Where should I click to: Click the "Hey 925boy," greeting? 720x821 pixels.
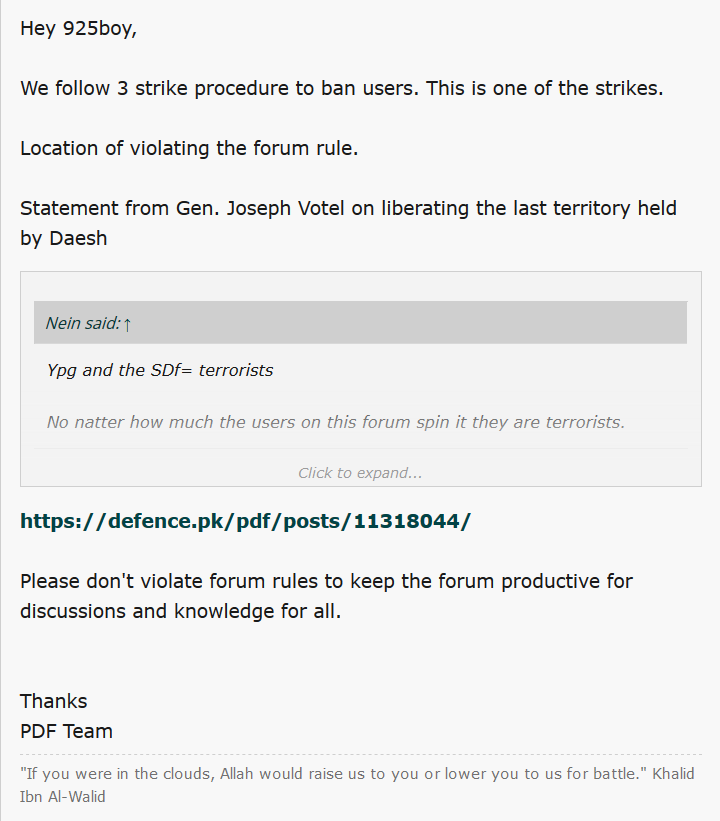pos(79,28)
